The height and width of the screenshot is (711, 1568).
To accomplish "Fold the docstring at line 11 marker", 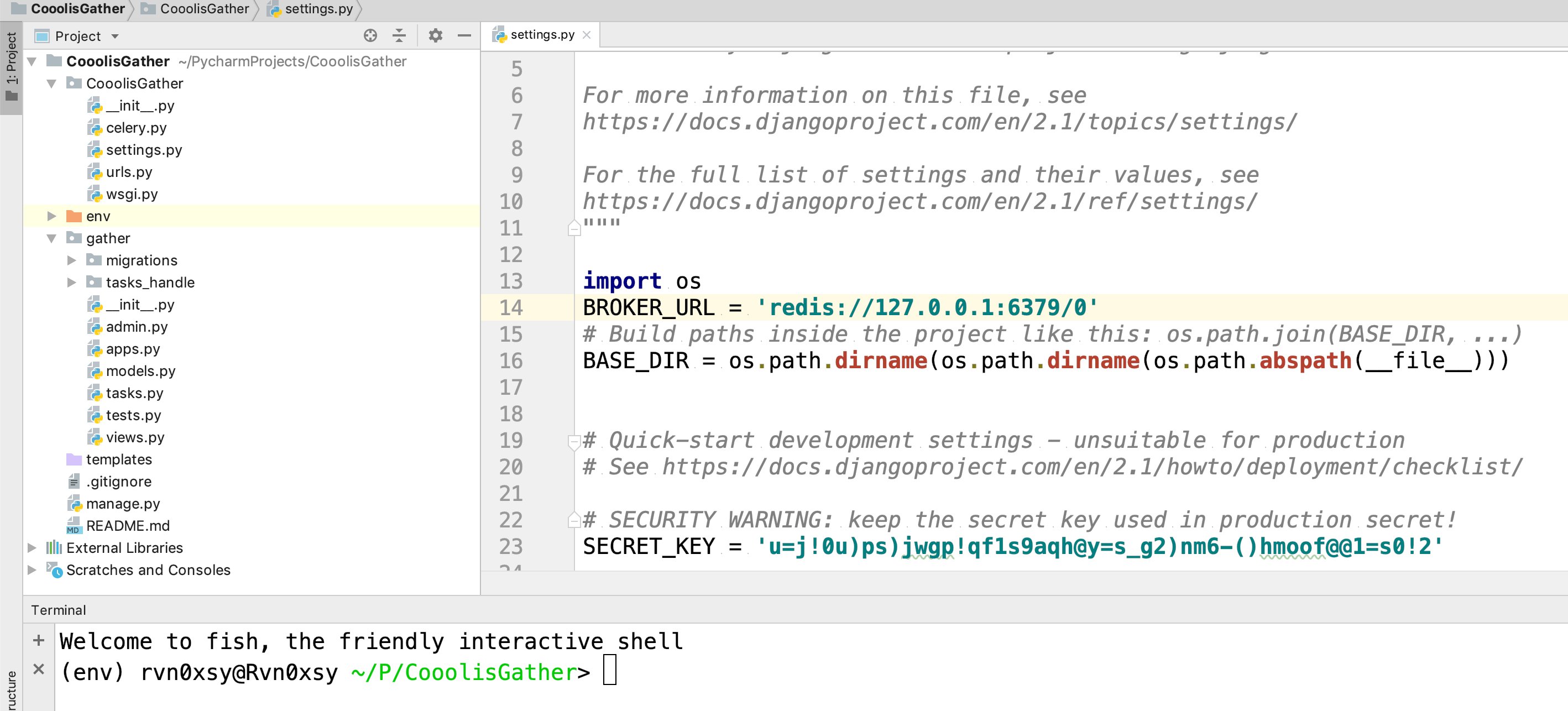I will click(574, 228).
